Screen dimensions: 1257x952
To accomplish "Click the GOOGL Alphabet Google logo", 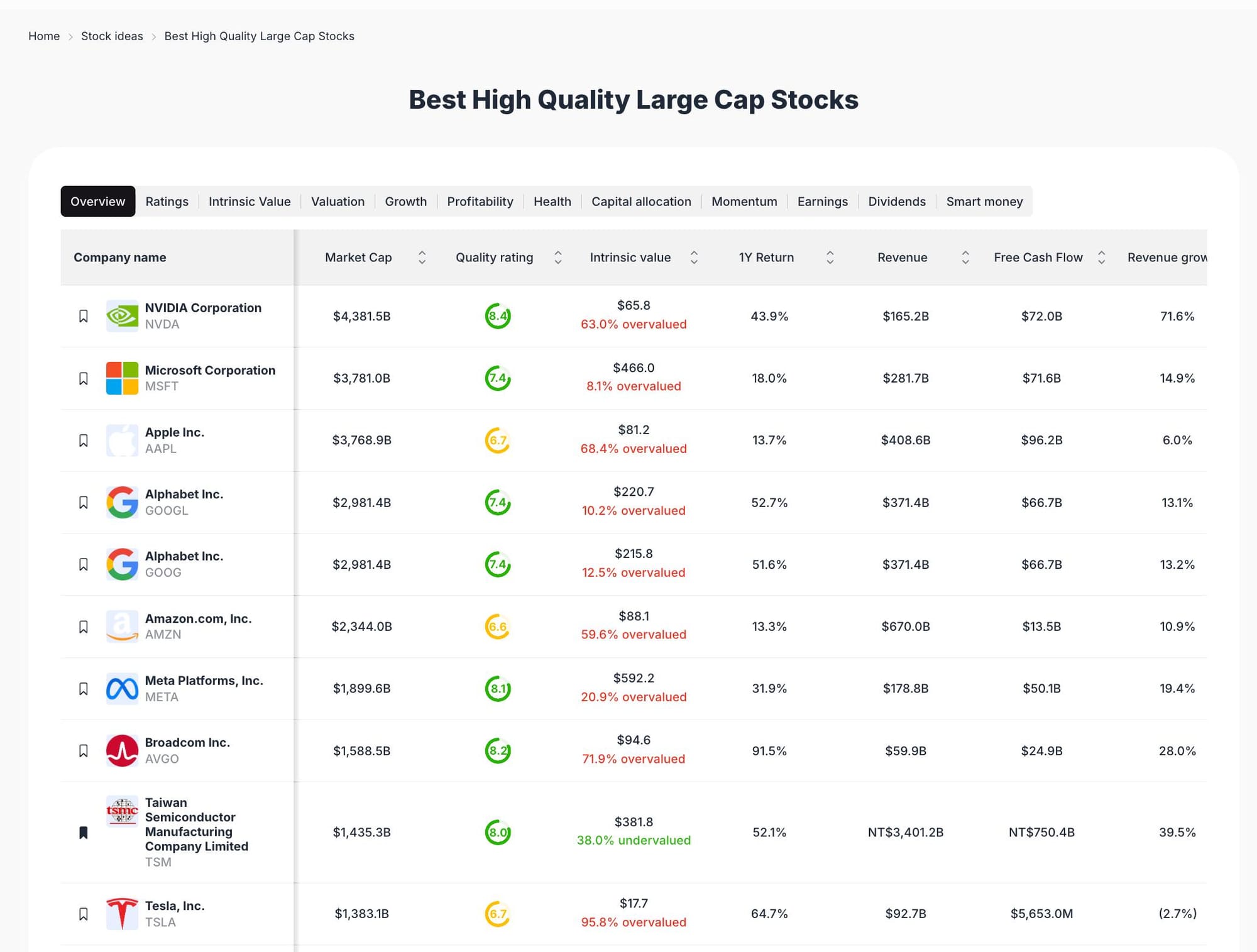I will click(x=122, y=502).
